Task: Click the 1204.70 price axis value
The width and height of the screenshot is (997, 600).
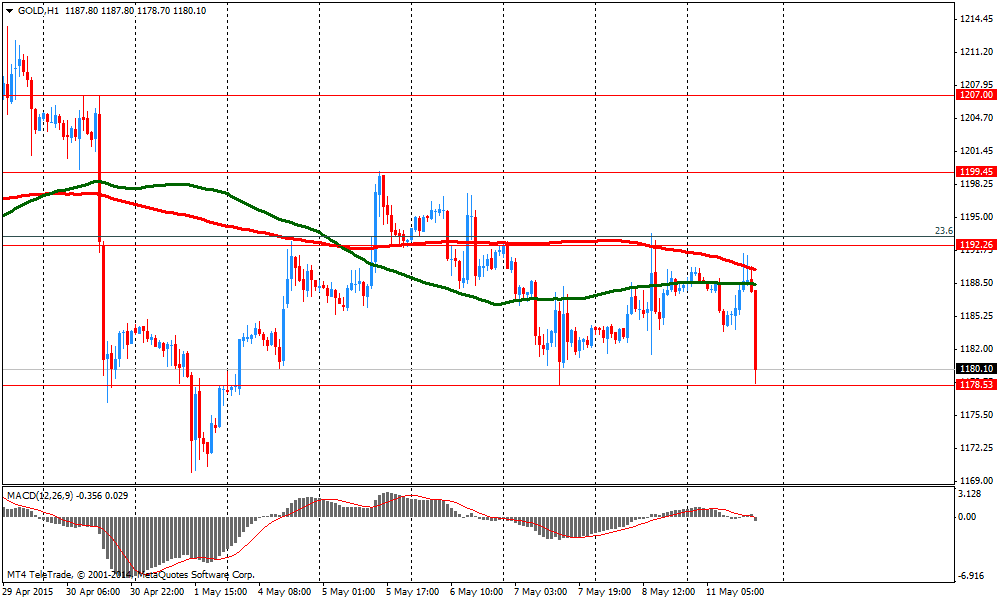Action: [x=978, y=118]
